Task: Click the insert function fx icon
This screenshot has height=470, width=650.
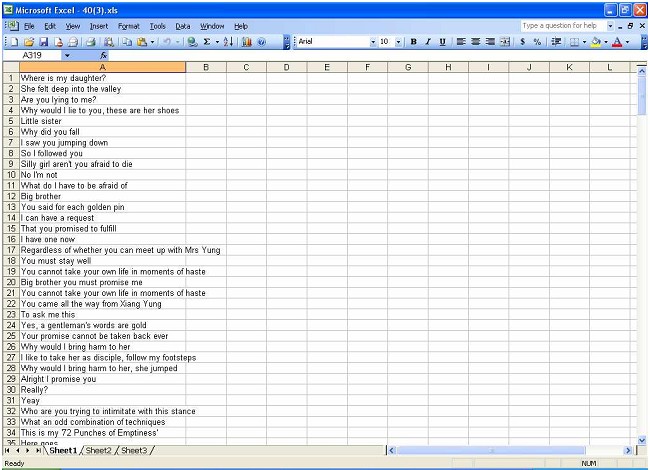Action: tap(103, 55)
